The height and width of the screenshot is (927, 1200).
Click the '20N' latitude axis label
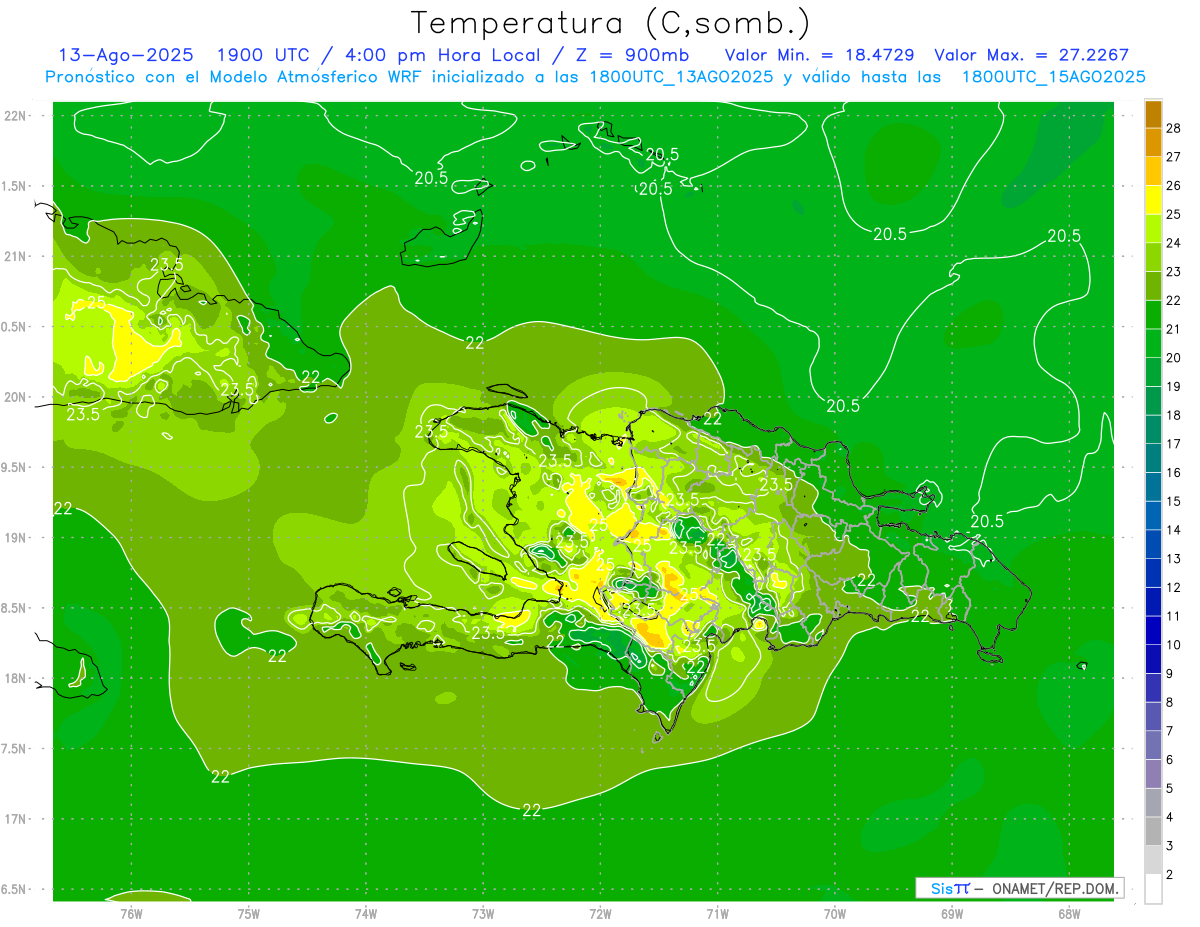pyautogui.click(x=15, y=397)
